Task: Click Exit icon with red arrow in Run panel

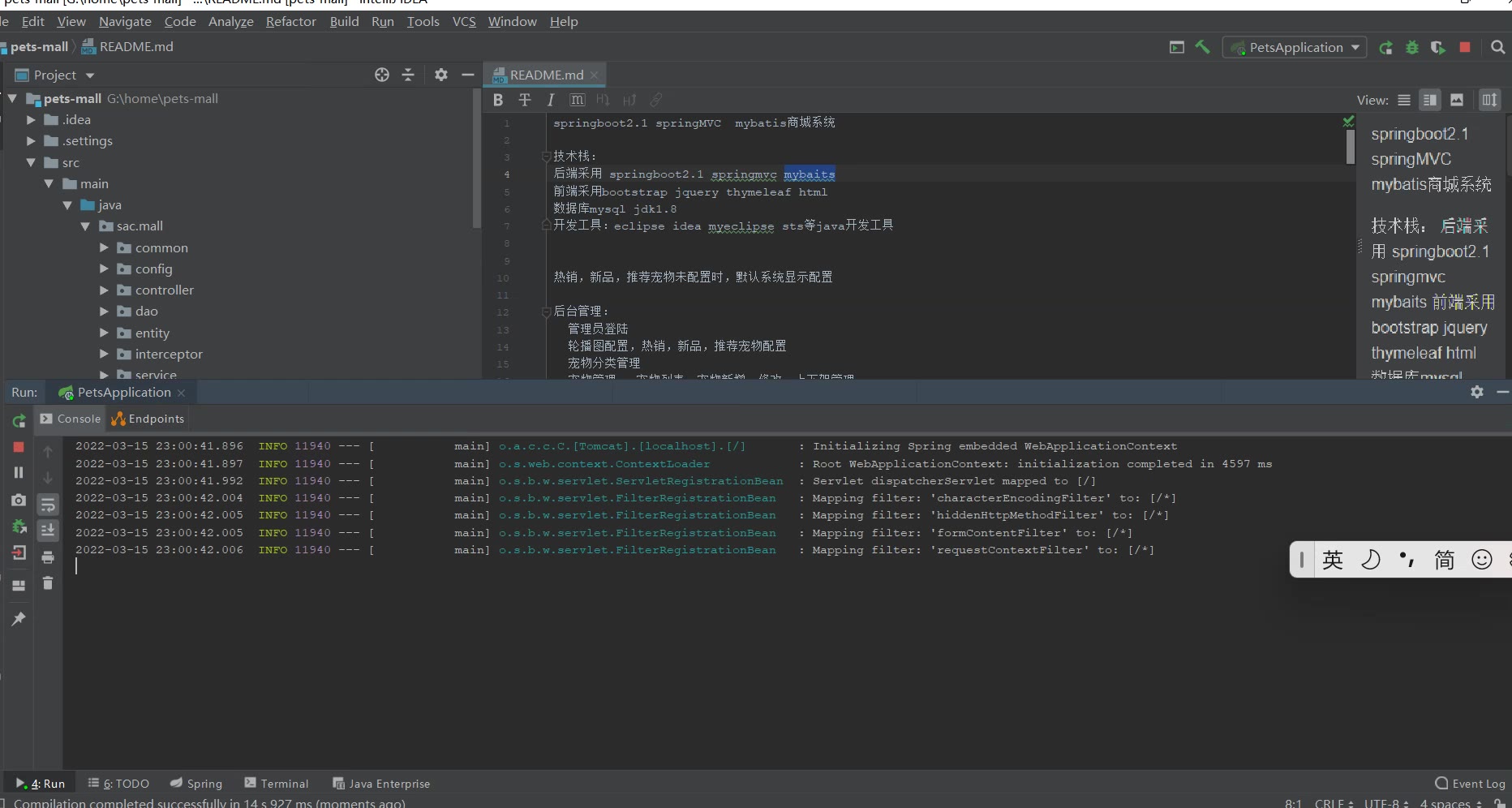Action: [x=19, y=553]
